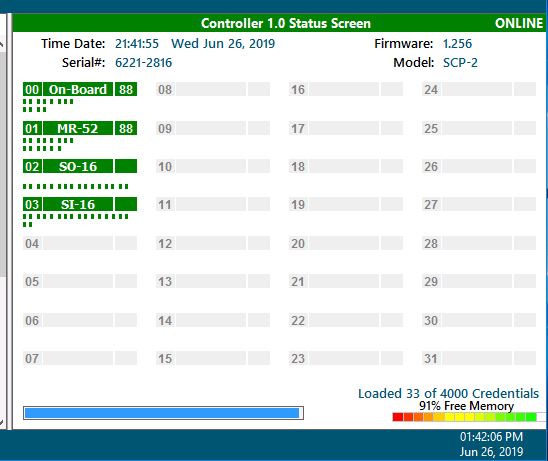
Task: Click the SO-16 output indicator dots row
Action: click(75, 186)
